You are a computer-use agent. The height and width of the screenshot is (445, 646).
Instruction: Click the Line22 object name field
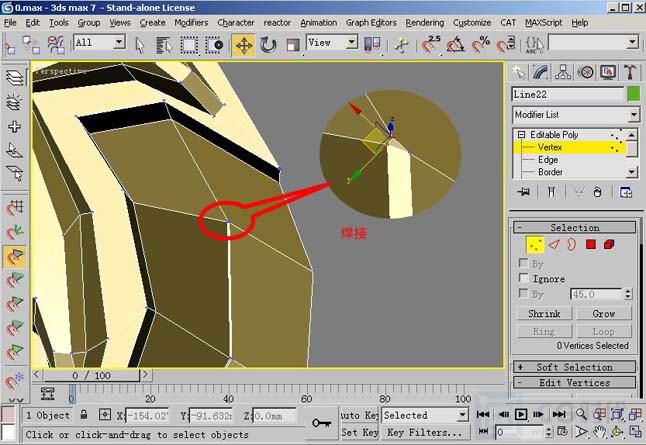(568, 94)
